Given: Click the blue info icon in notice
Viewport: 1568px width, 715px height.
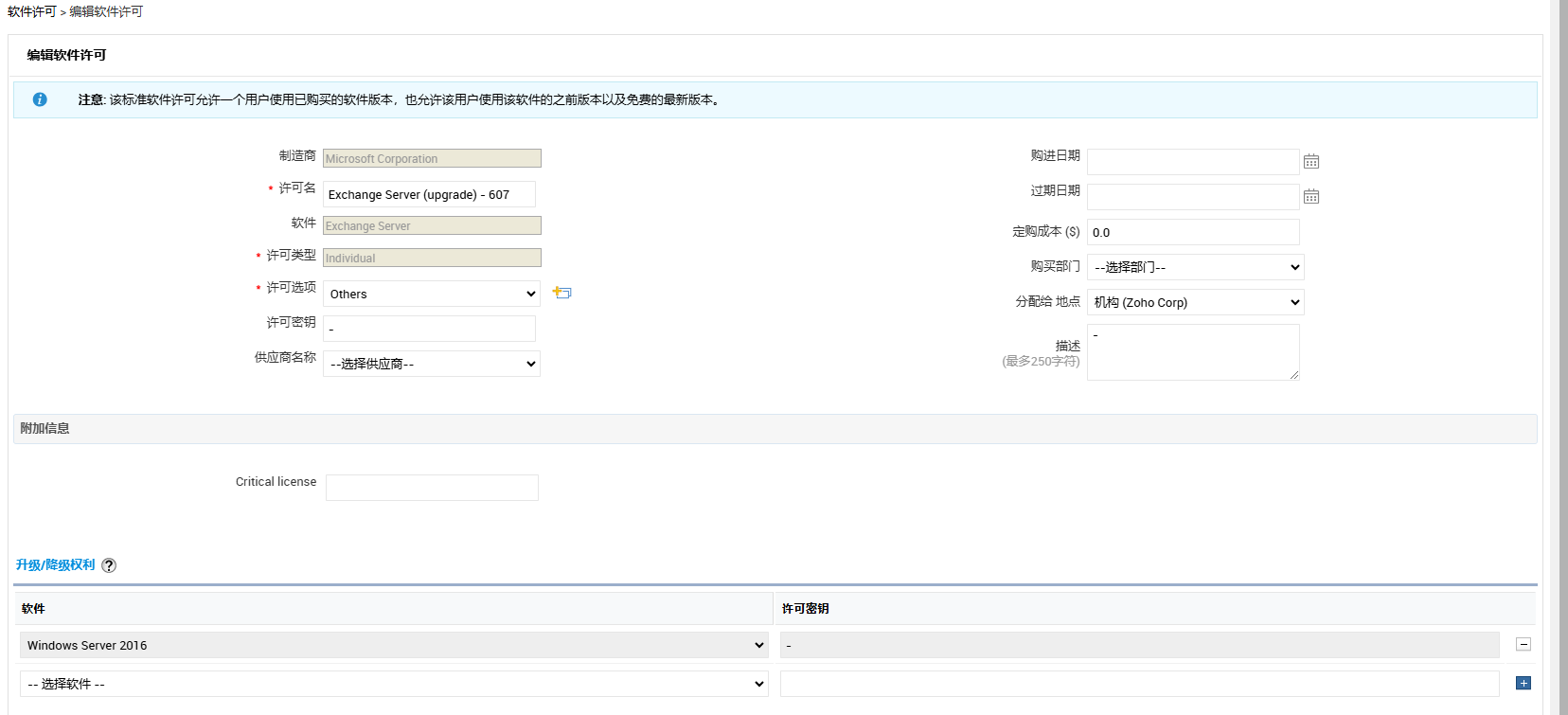Looking at the screenshot, I should (40, 99).
